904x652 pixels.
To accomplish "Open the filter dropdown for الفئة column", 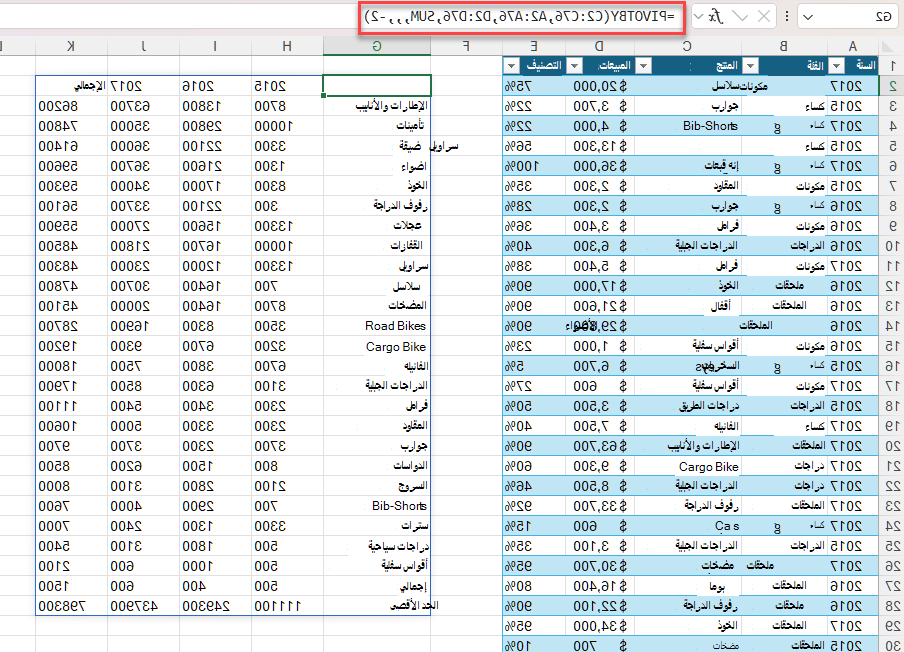I will [750, 66].
